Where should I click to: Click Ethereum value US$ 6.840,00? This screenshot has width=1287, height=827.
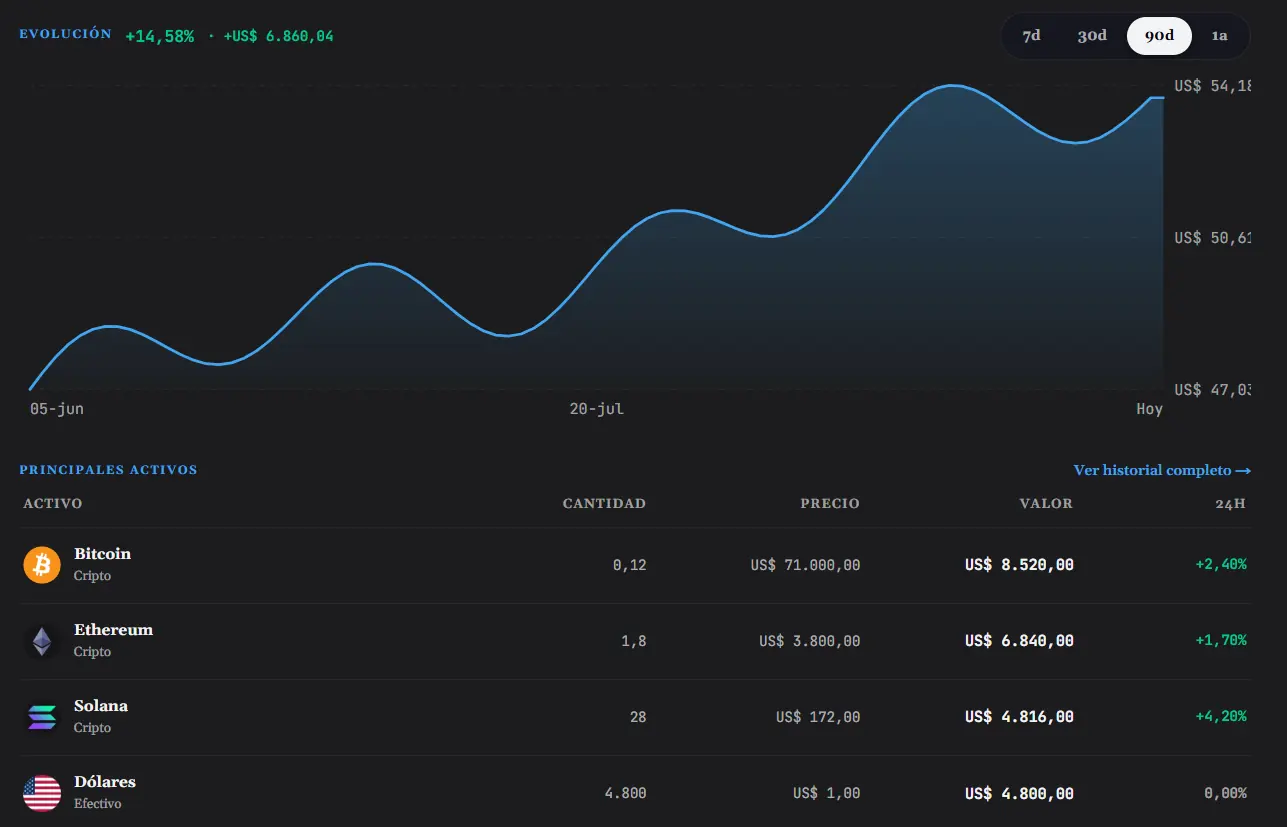[x=1019, y=641]
